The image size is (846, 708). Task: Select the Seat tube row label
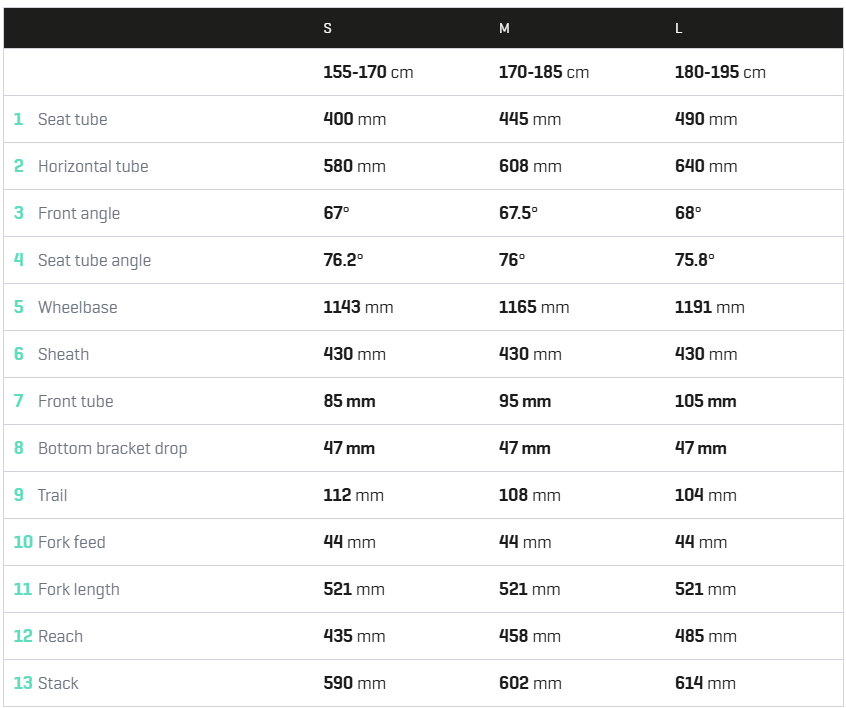[x=72, y=119]
